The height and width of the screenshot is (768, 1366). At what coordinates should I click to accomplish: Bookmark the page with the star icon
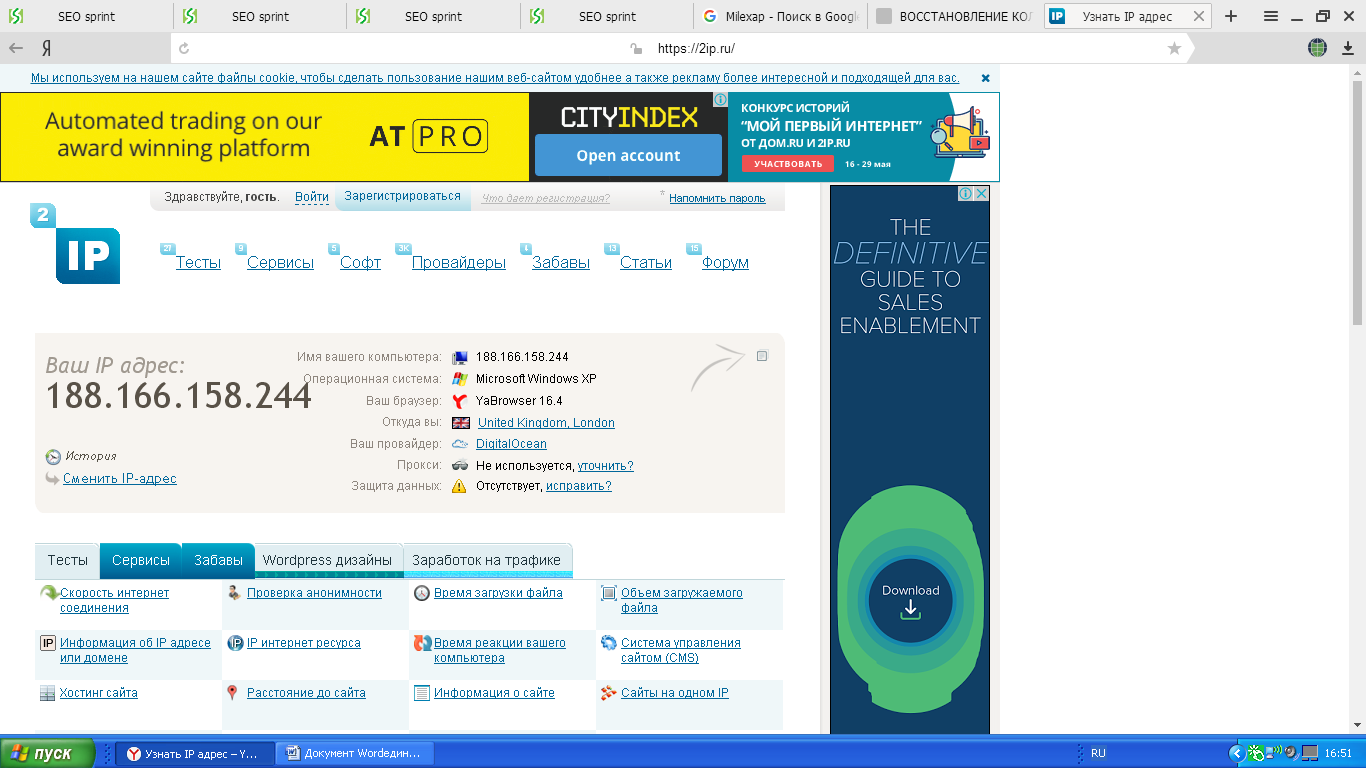[x=1174, y=48]
